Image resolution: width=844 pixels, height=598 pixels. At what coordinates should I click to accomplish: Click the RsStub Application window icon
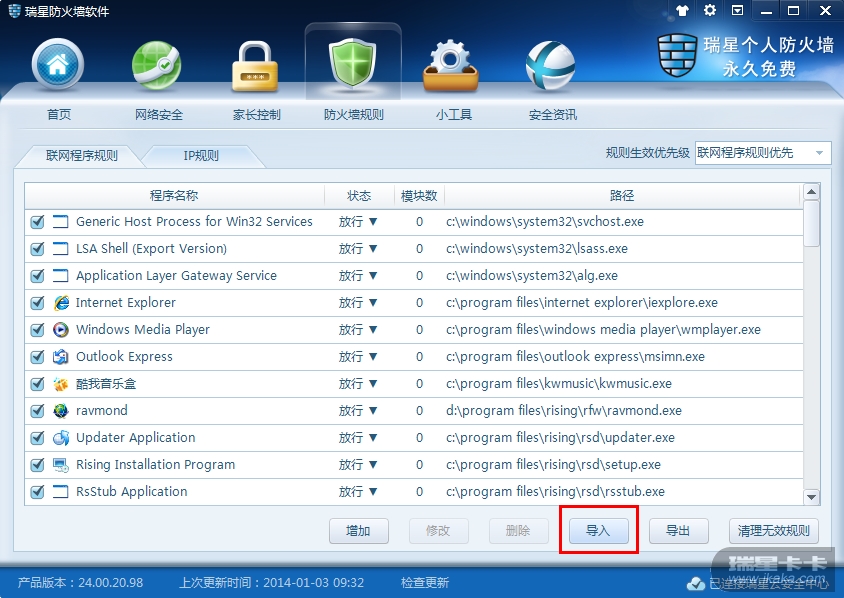pyautogui.click(x=61, y=491)
